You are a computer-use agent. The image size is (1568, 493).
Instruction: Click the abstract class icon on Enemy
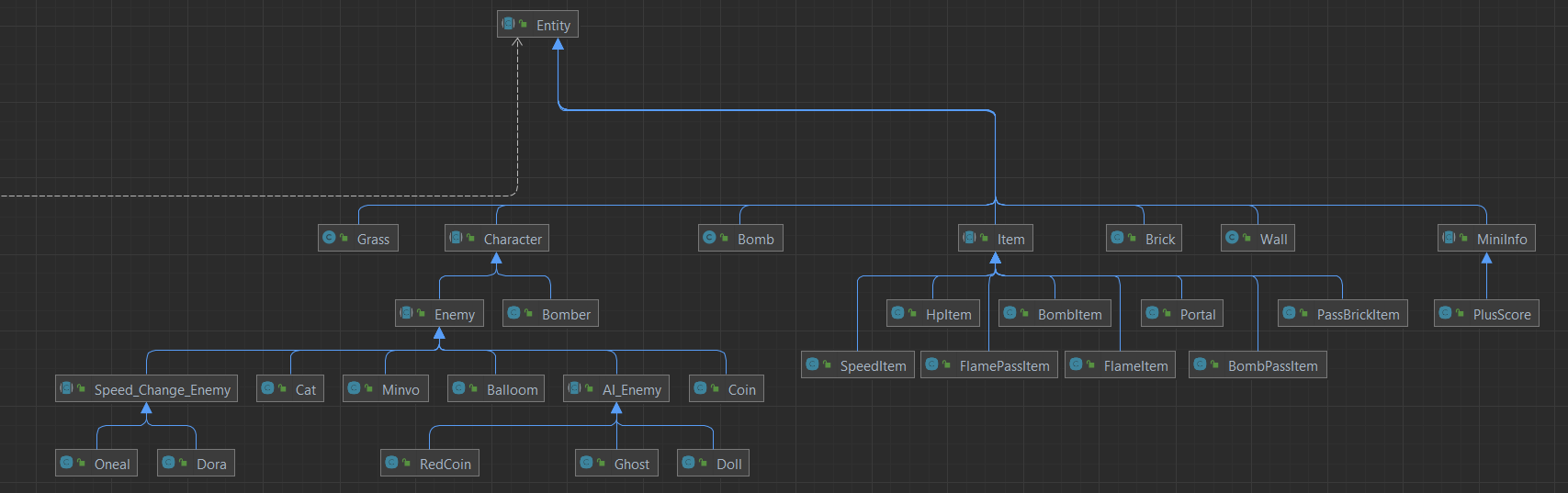pos(406,312)
